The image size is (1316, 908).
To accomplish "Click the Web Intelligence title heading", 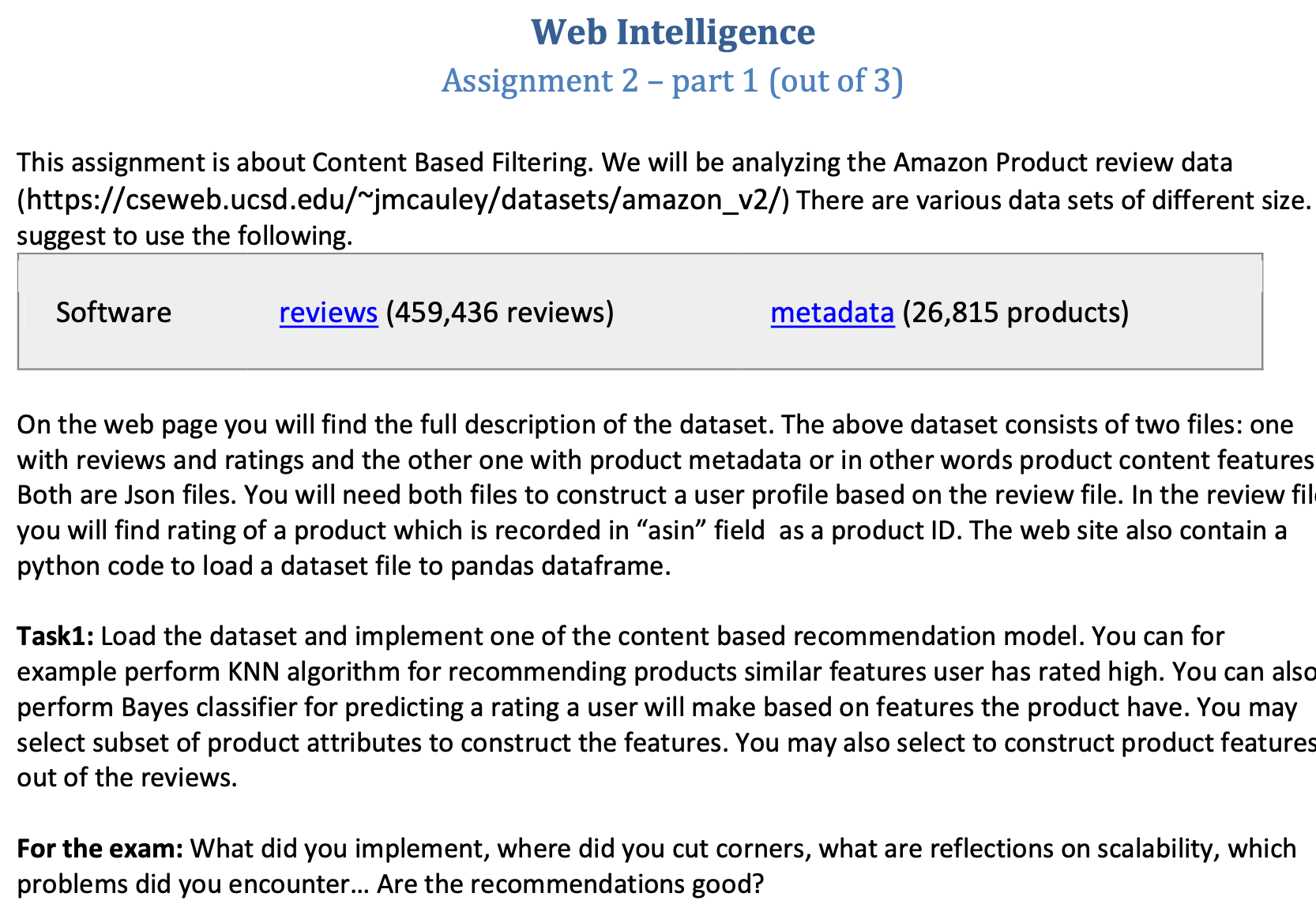I will (x=673, y=32).
